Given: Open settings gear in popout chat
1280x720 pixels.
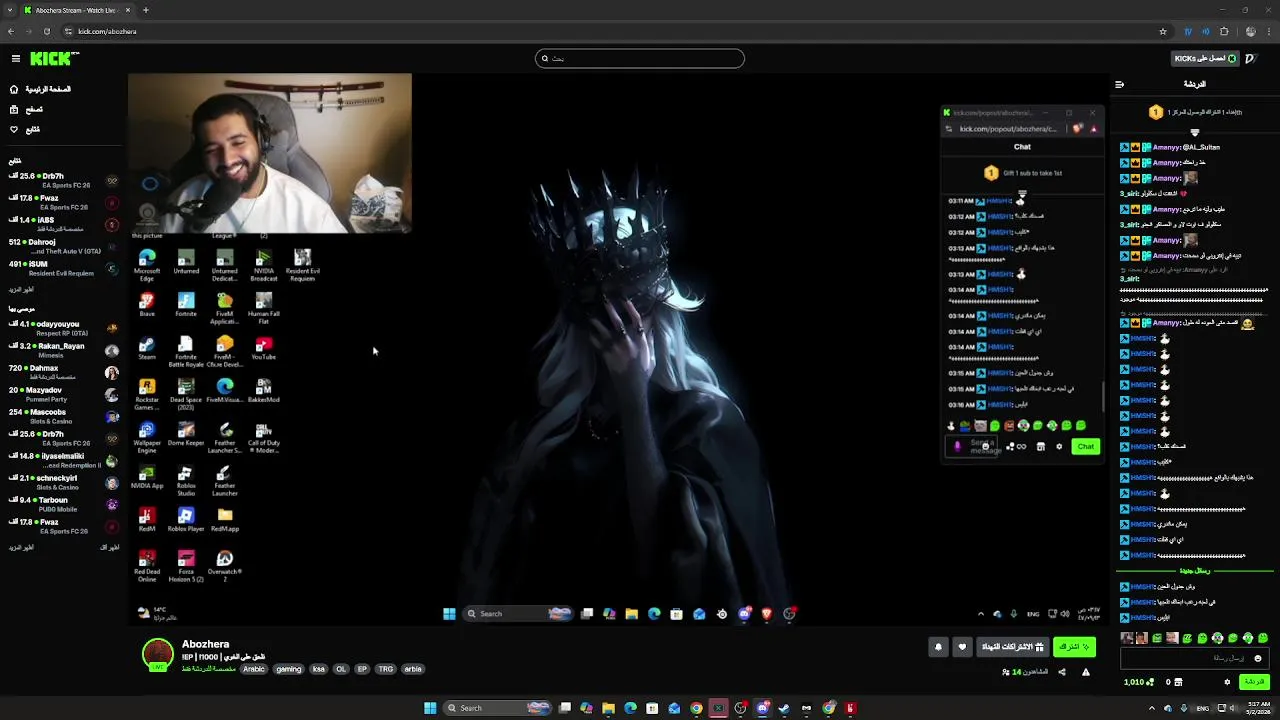Looking at the screenshot, I should (1059, 446).
